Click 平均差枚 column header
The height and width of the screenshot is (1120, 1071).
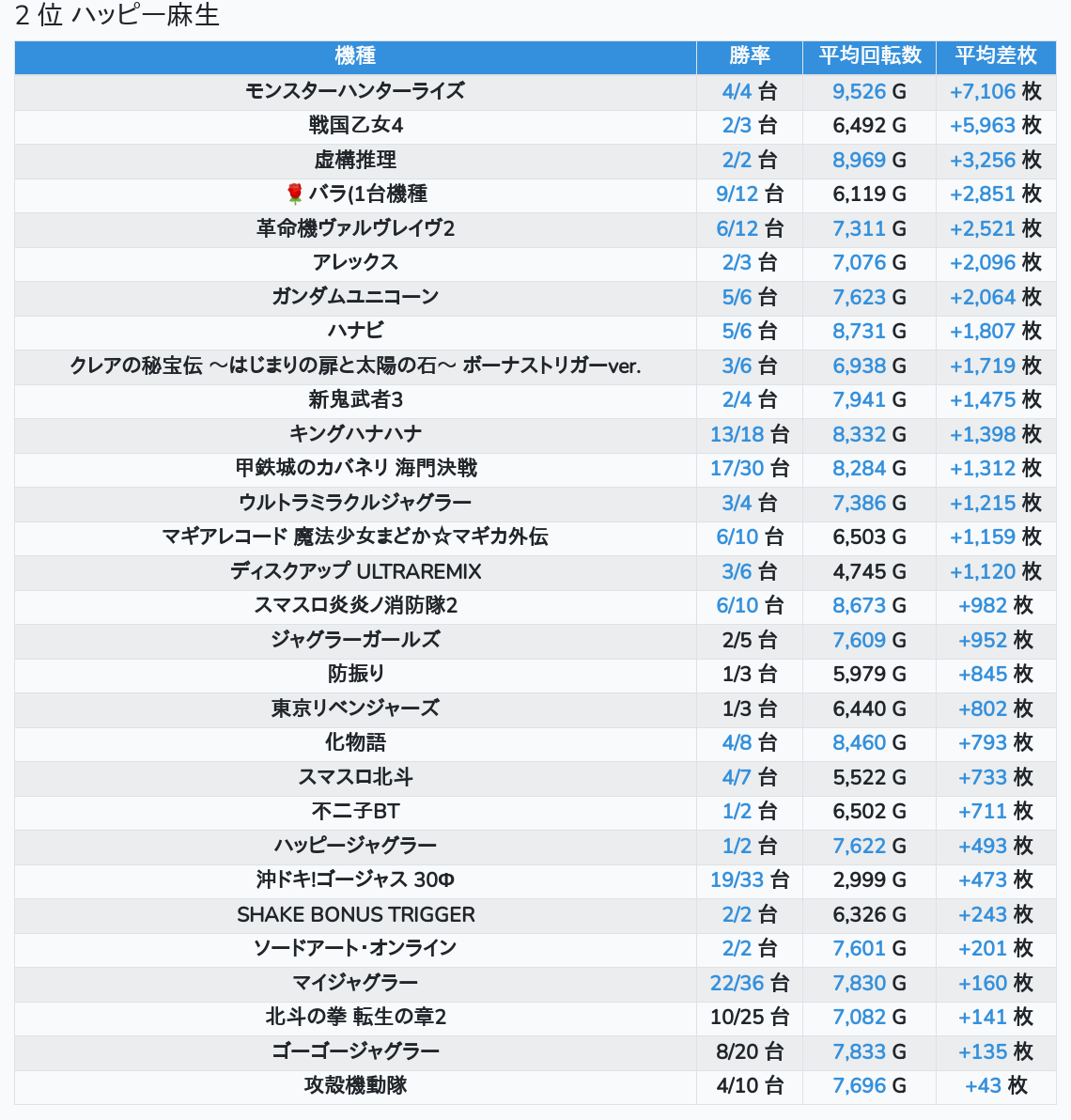pos(995,56)
